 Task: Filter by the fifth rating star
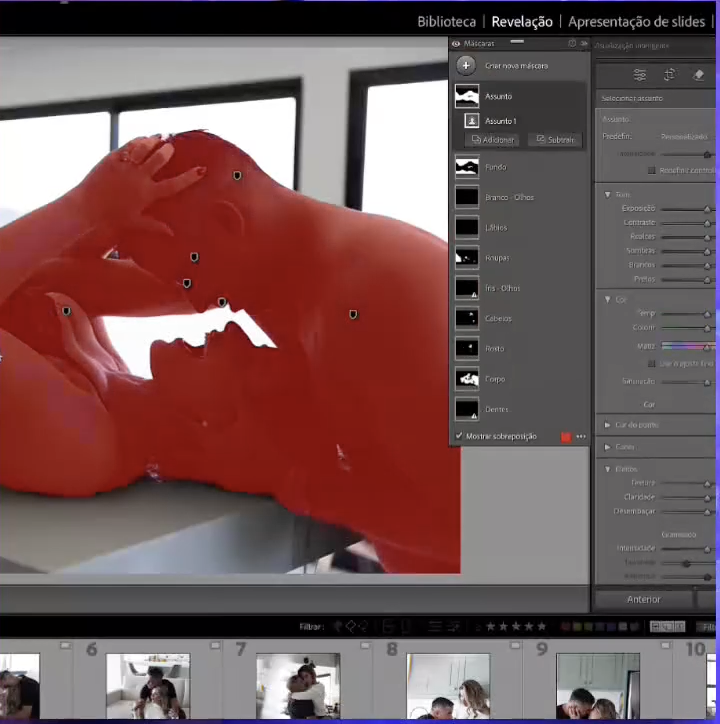click(x=541, y=627)
